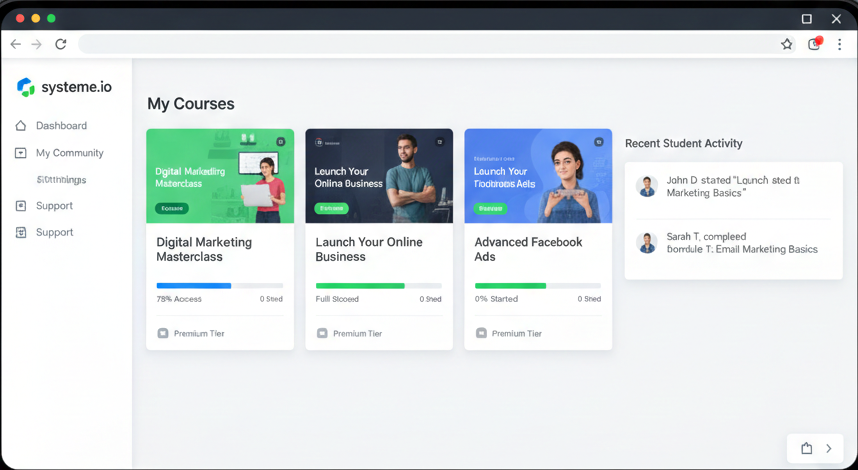Click the systeme.io logo icon
This screenshot has width=858, height=470.
26,87
